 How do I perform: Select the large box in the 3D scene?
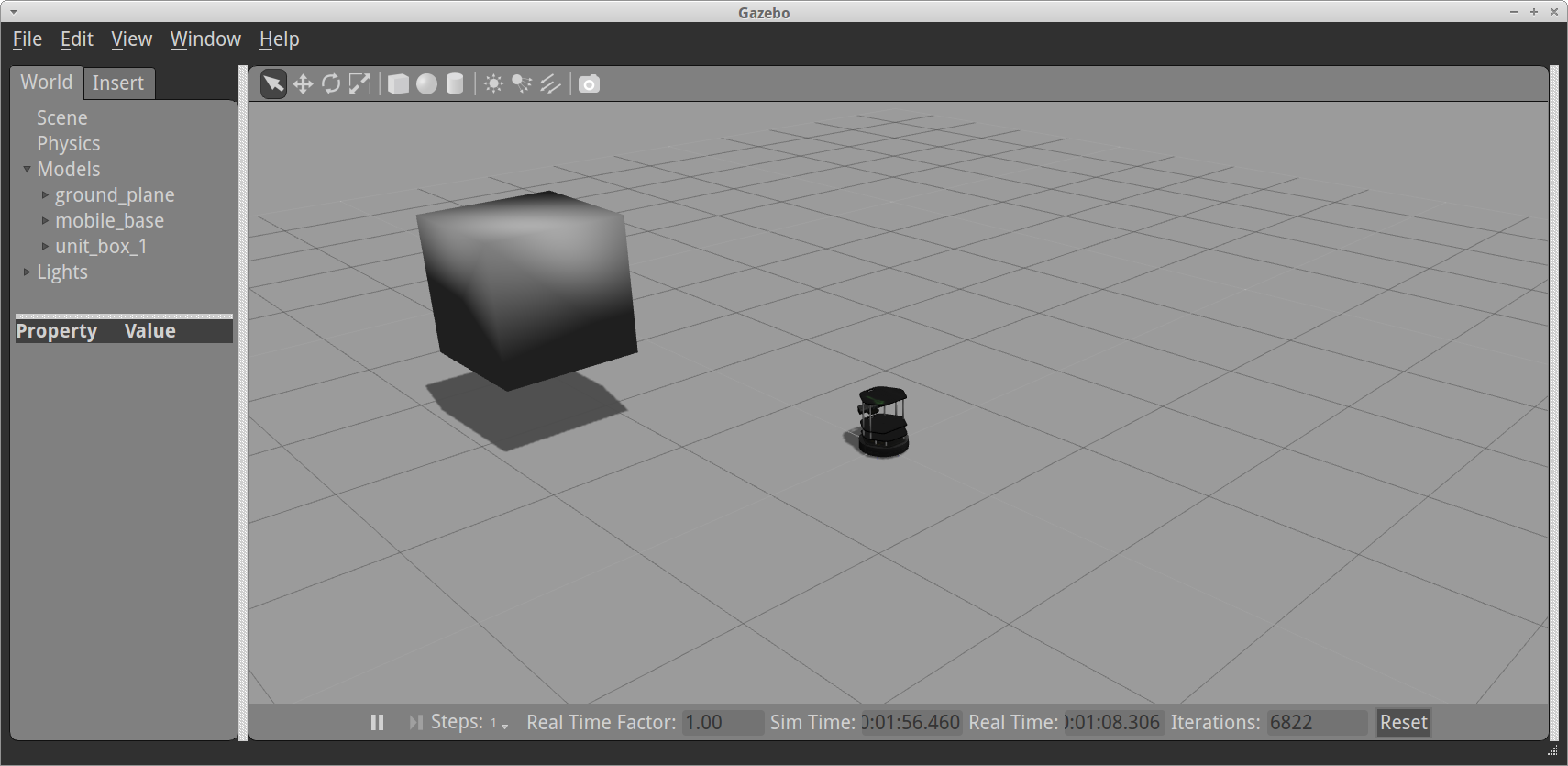click(526, 289)
